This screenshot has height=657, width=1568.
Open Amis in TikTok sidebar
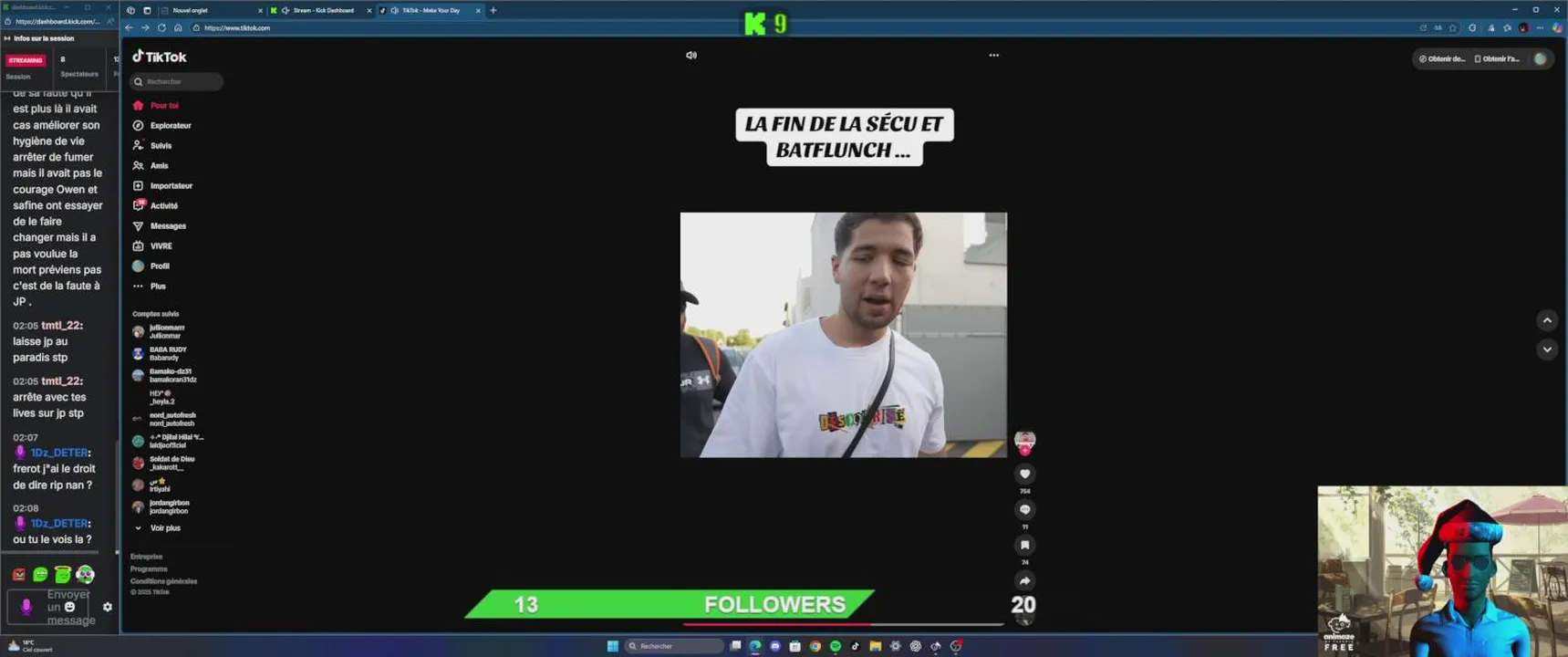click(x=151, y=166)
